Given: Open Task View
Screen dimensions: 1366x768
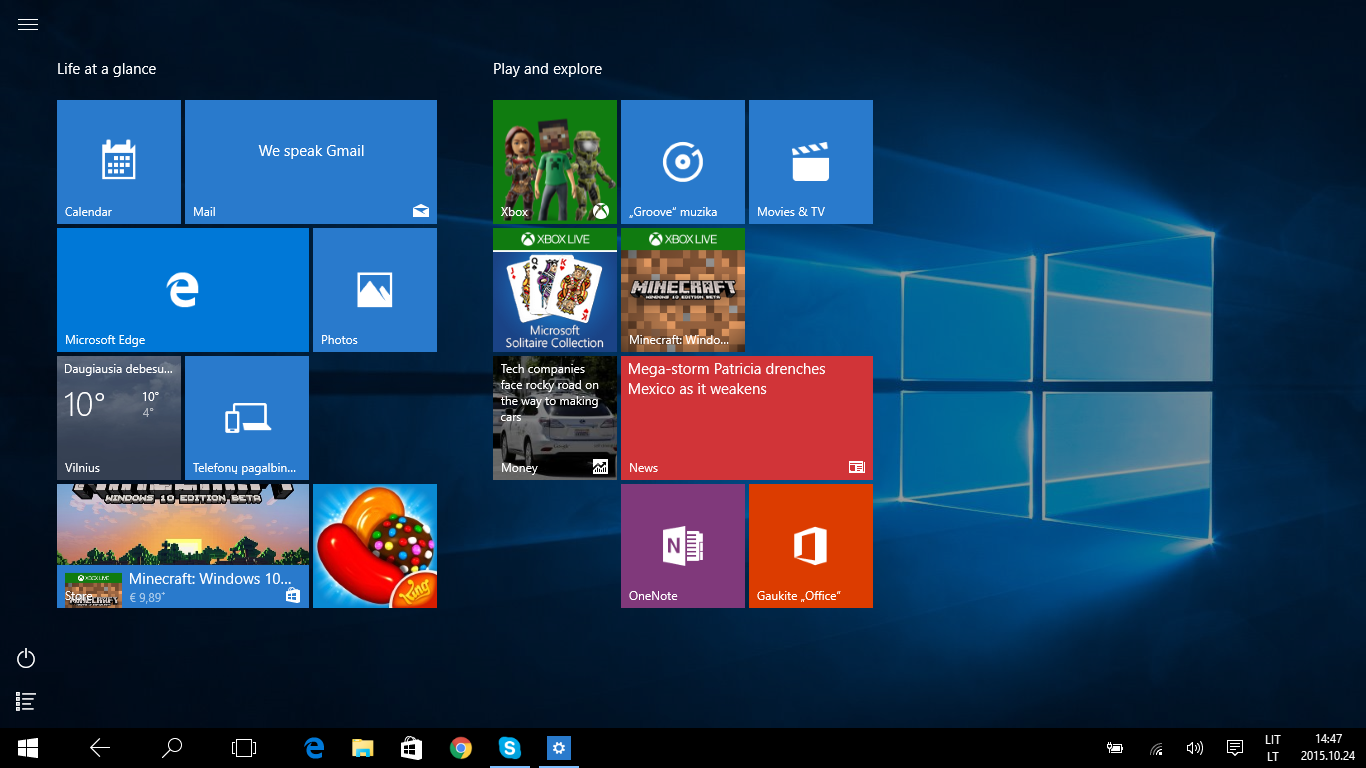Looking at the screenshot, I should [244, 747].
